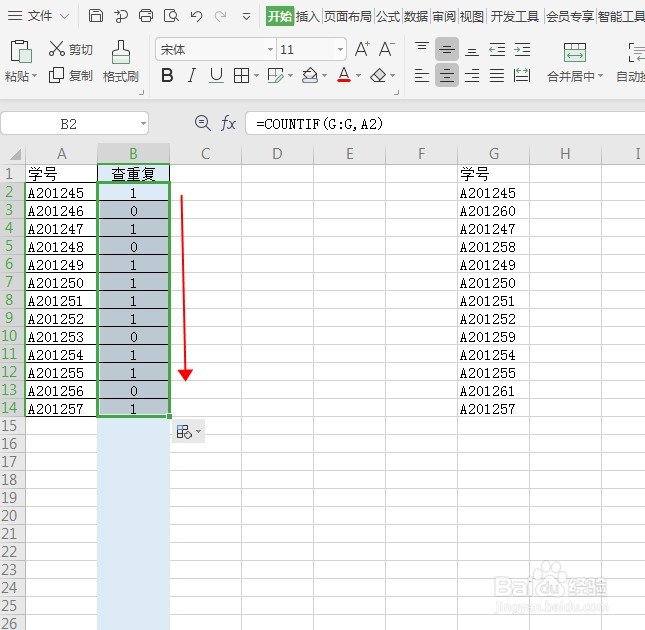645x630 pixels.
Task: Expand quick access toolbar customize arrow
Action: pos(246,16)
